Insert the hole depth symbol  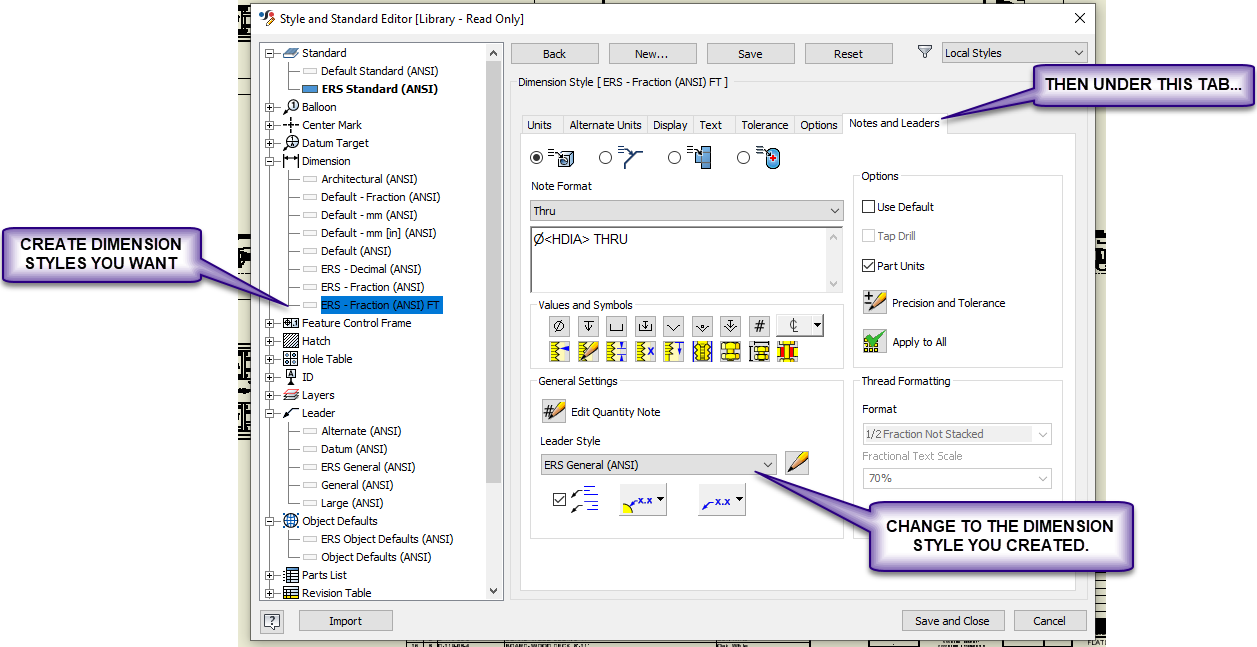pos(589,326)
